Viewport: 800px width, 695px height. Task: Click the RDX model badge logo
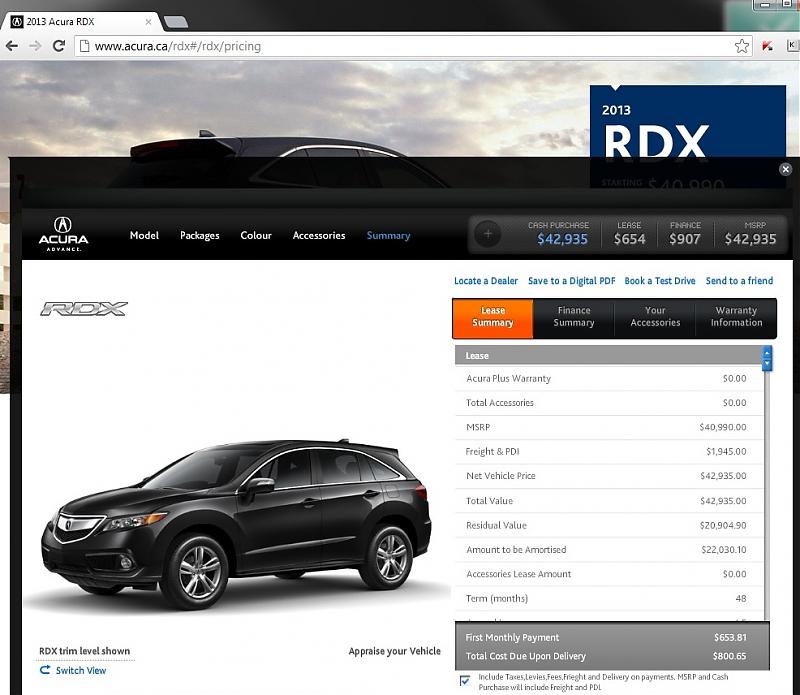84,308
